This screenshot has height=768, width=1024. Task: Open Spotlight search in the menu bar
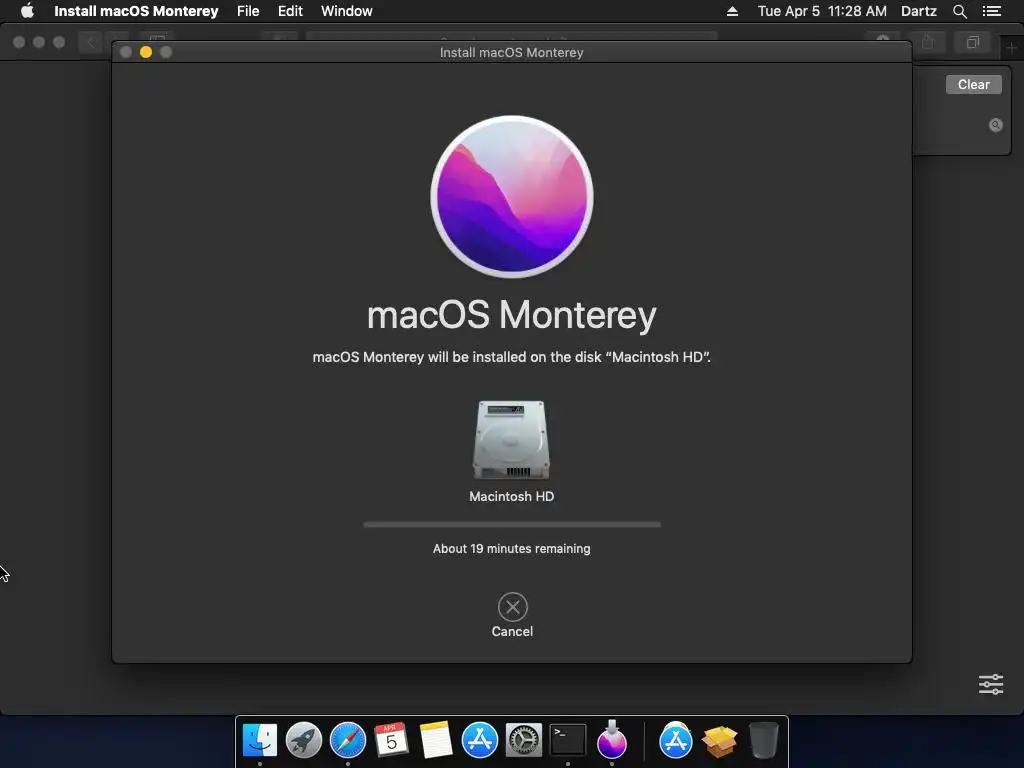tap(959, 11)
